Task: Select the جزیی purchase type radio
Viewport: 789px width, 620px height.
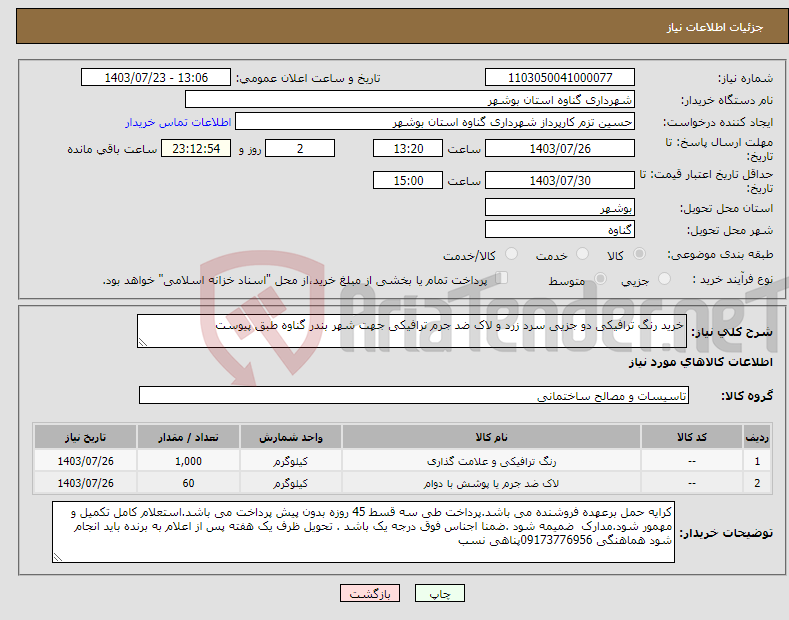Action: coord(664,279)
